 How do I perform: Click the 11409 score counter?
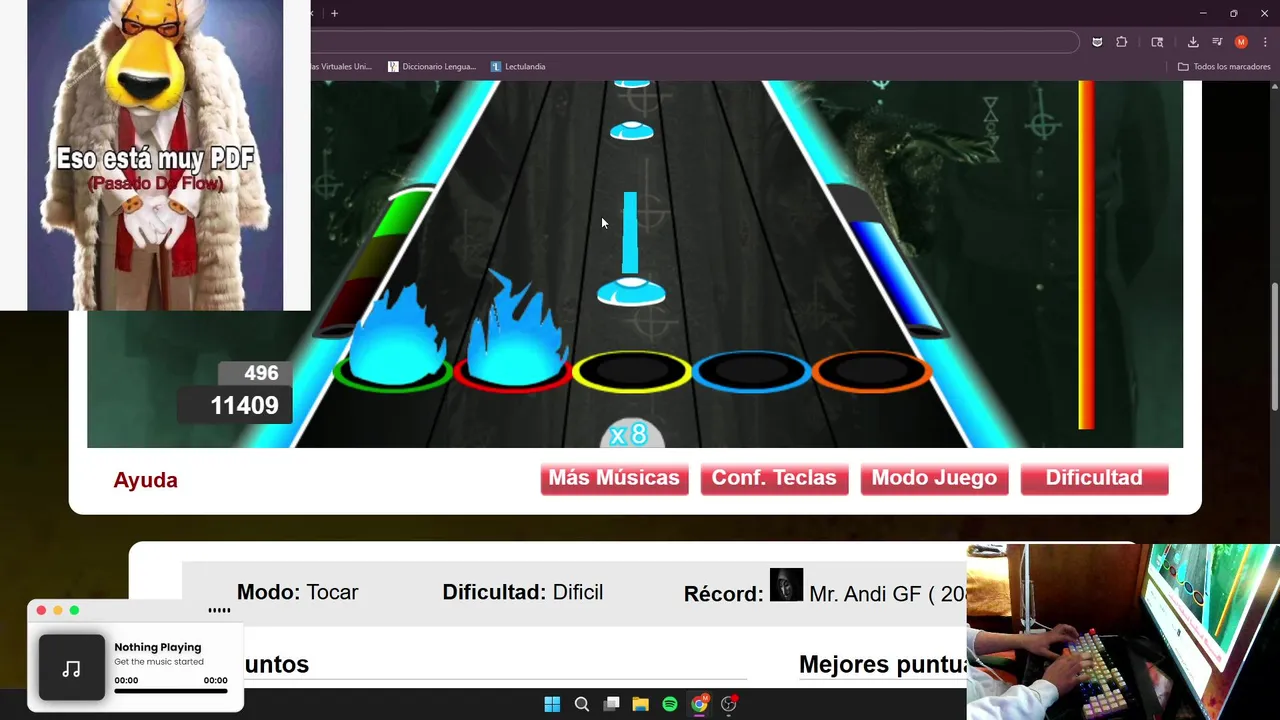click(236, 405)
